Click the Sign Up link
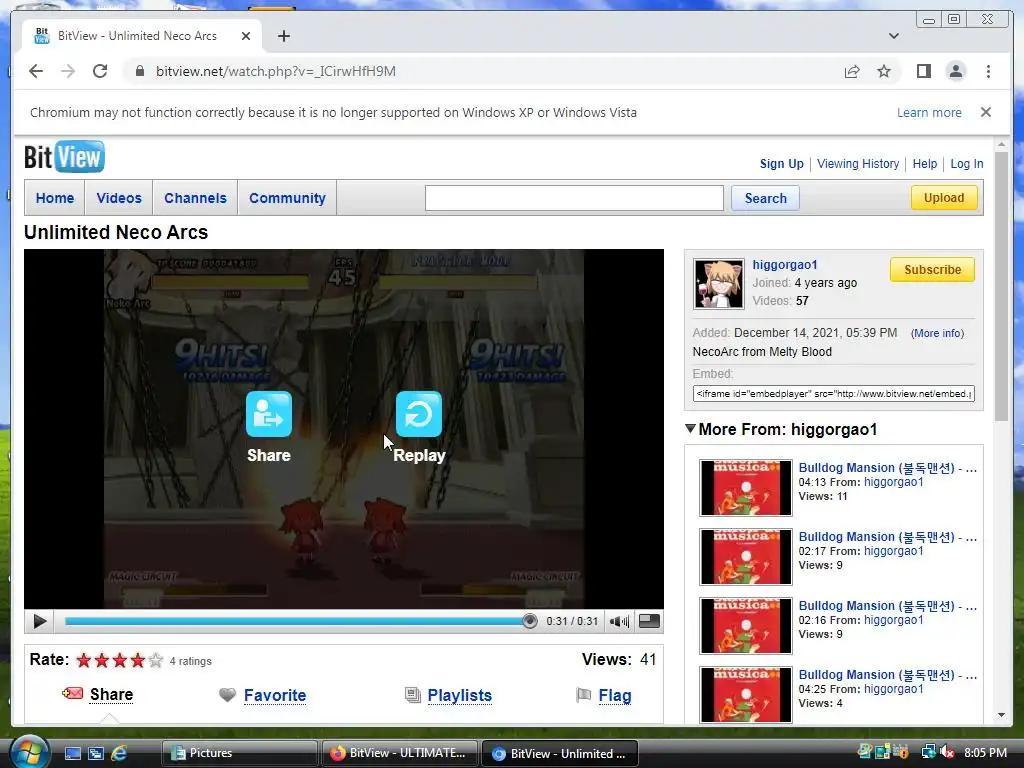1024x768 pixels. point(781,164)
